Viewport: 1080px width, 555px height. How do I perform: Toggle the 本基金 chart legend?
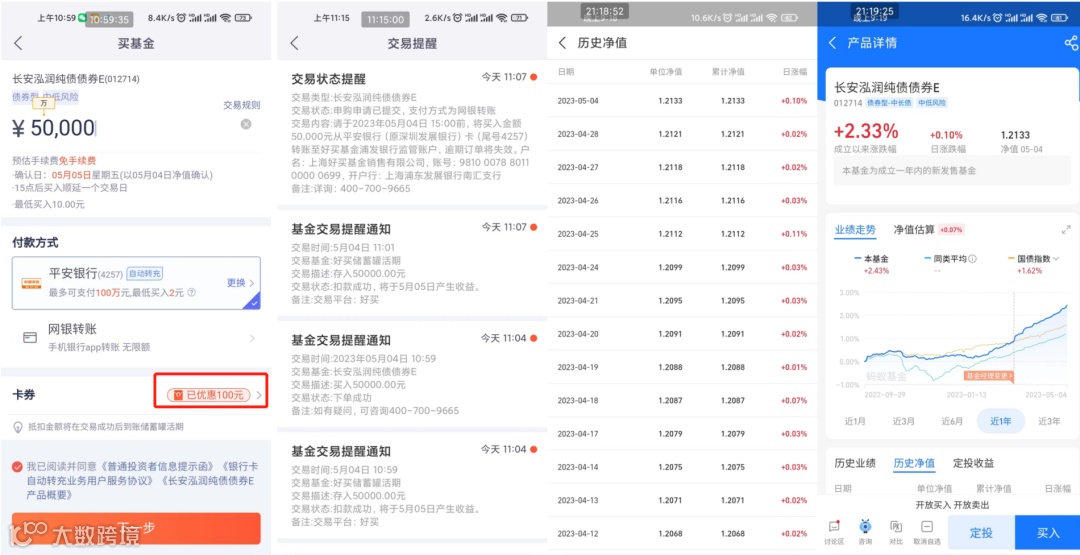click(871, 259)
